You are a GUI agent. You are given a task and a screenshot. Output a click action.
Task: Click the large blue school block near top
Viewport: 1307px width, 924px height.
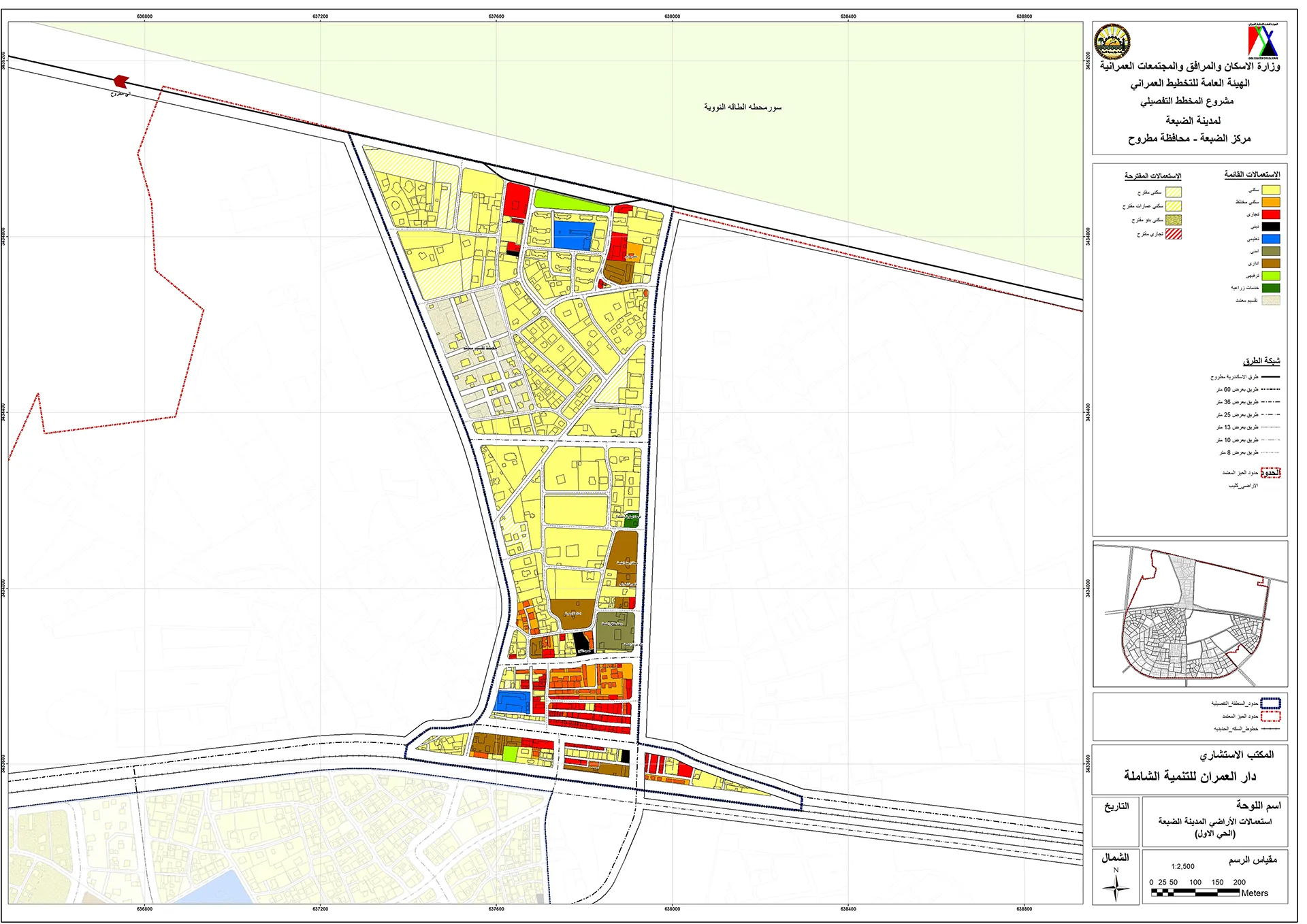tap(573, 235)
